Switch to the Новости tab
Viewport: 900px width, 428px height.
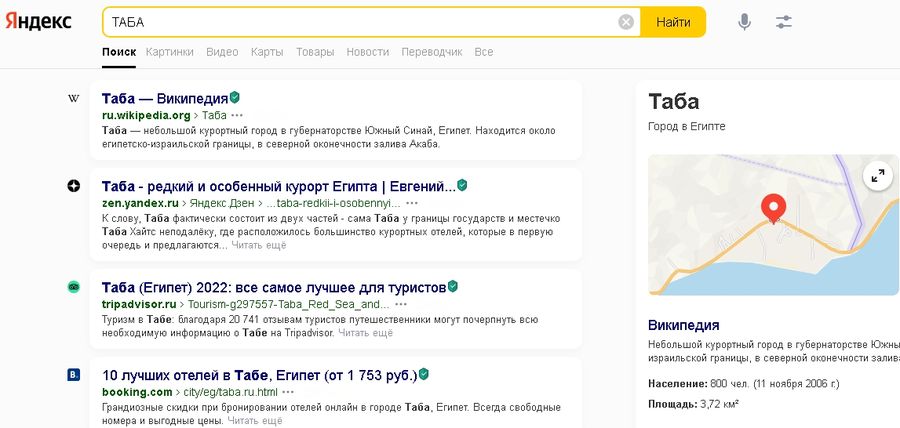[x=367, y=52]
